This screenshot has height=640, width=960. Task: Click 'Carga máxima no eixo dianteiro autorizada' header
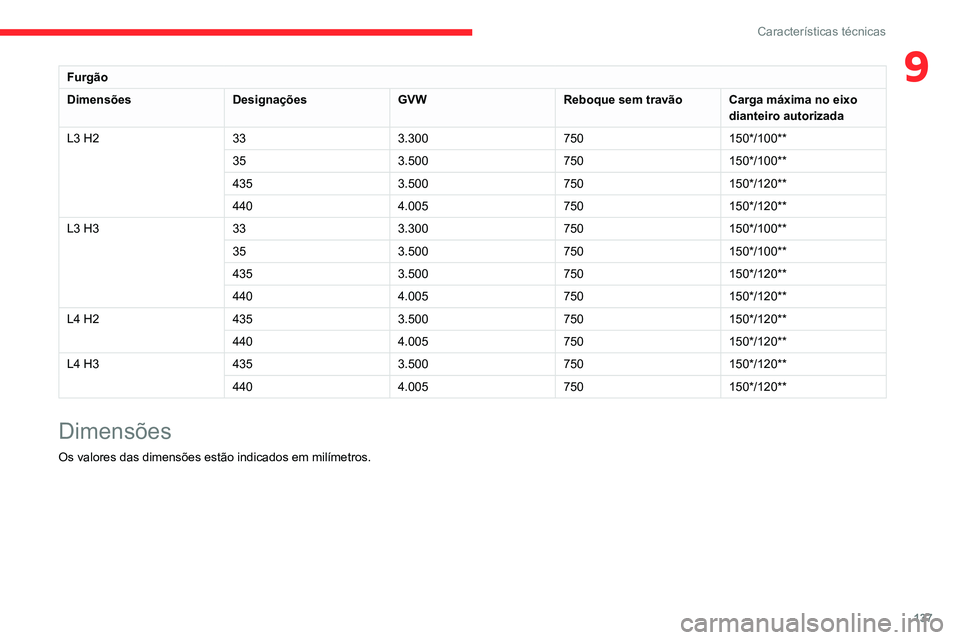[793, 108]
